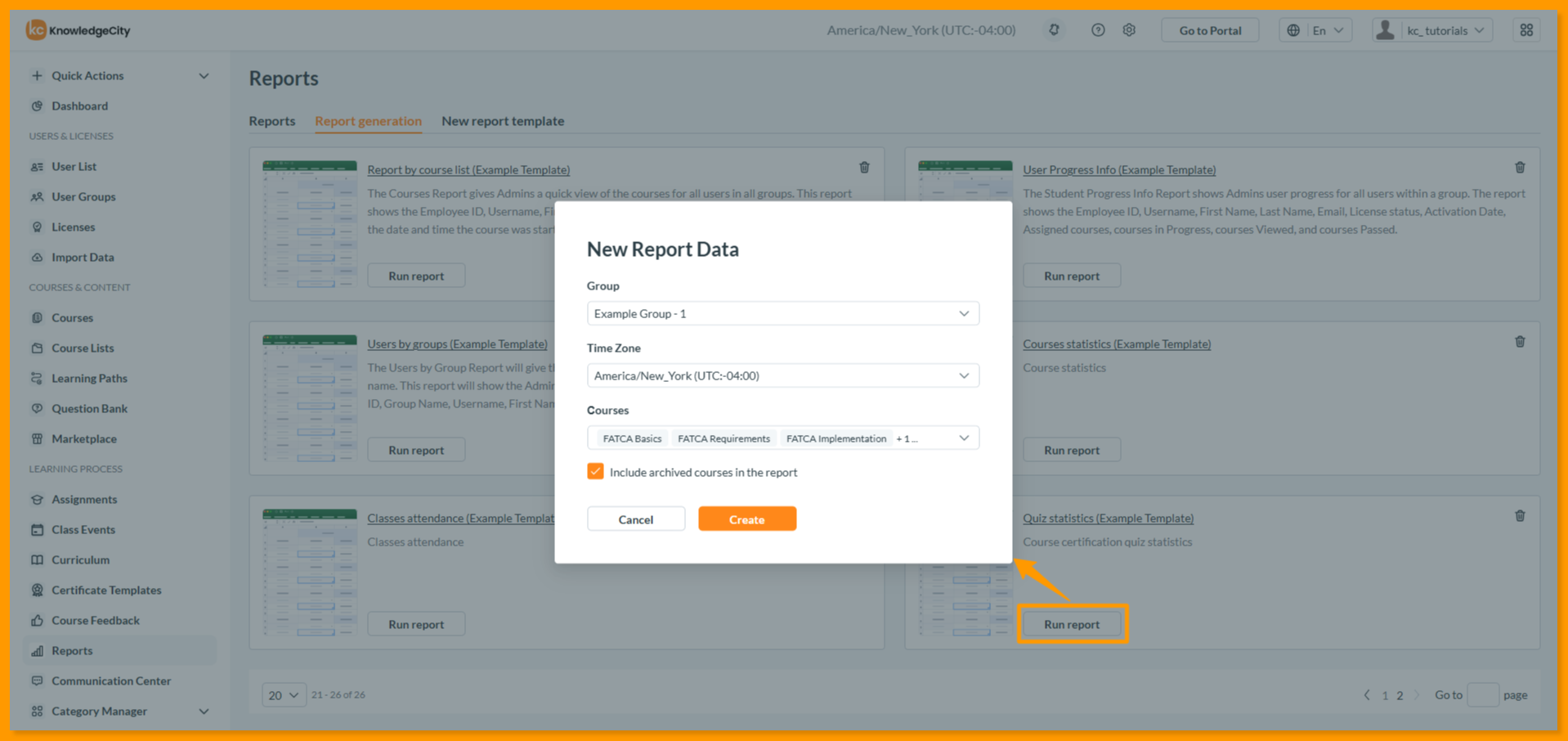Click the kc_tutorials user avatar icon
Screen dimensions: 1568x741
1385,30
